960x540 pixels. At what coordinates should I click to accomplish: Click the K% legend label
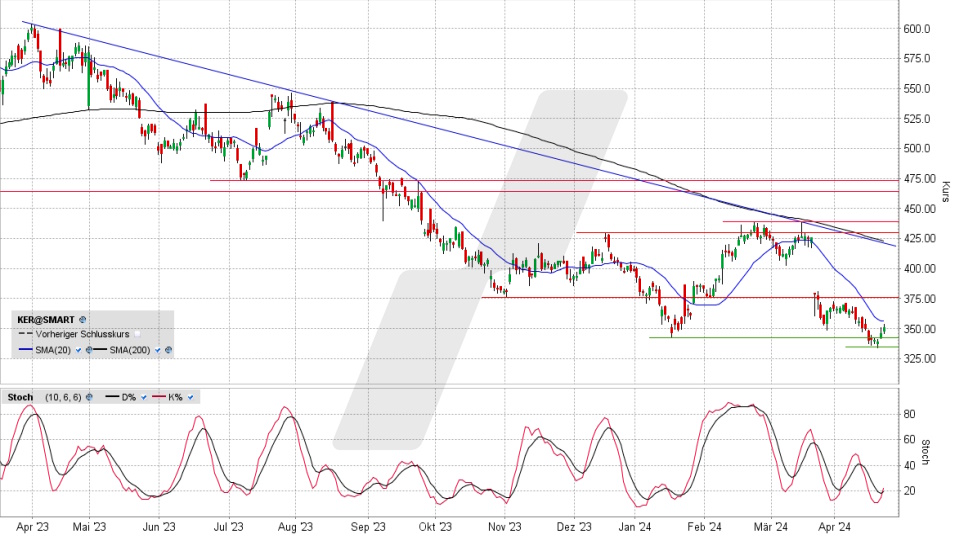[175, 397]
